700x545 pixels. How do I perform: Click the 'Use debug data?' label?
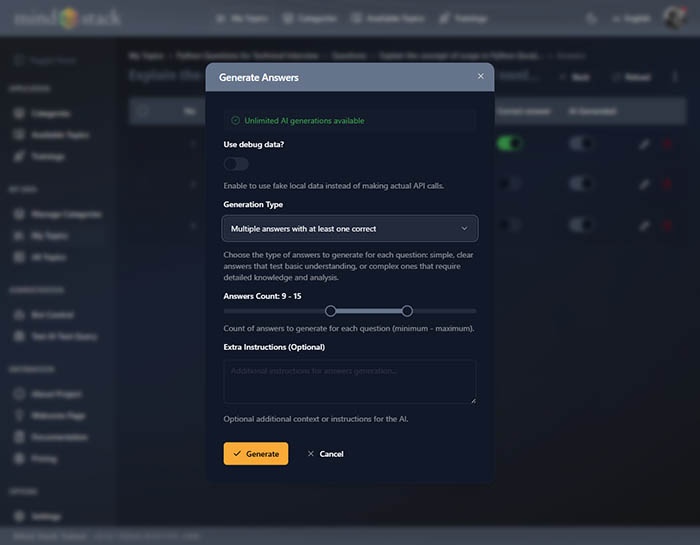pos(254,144)
